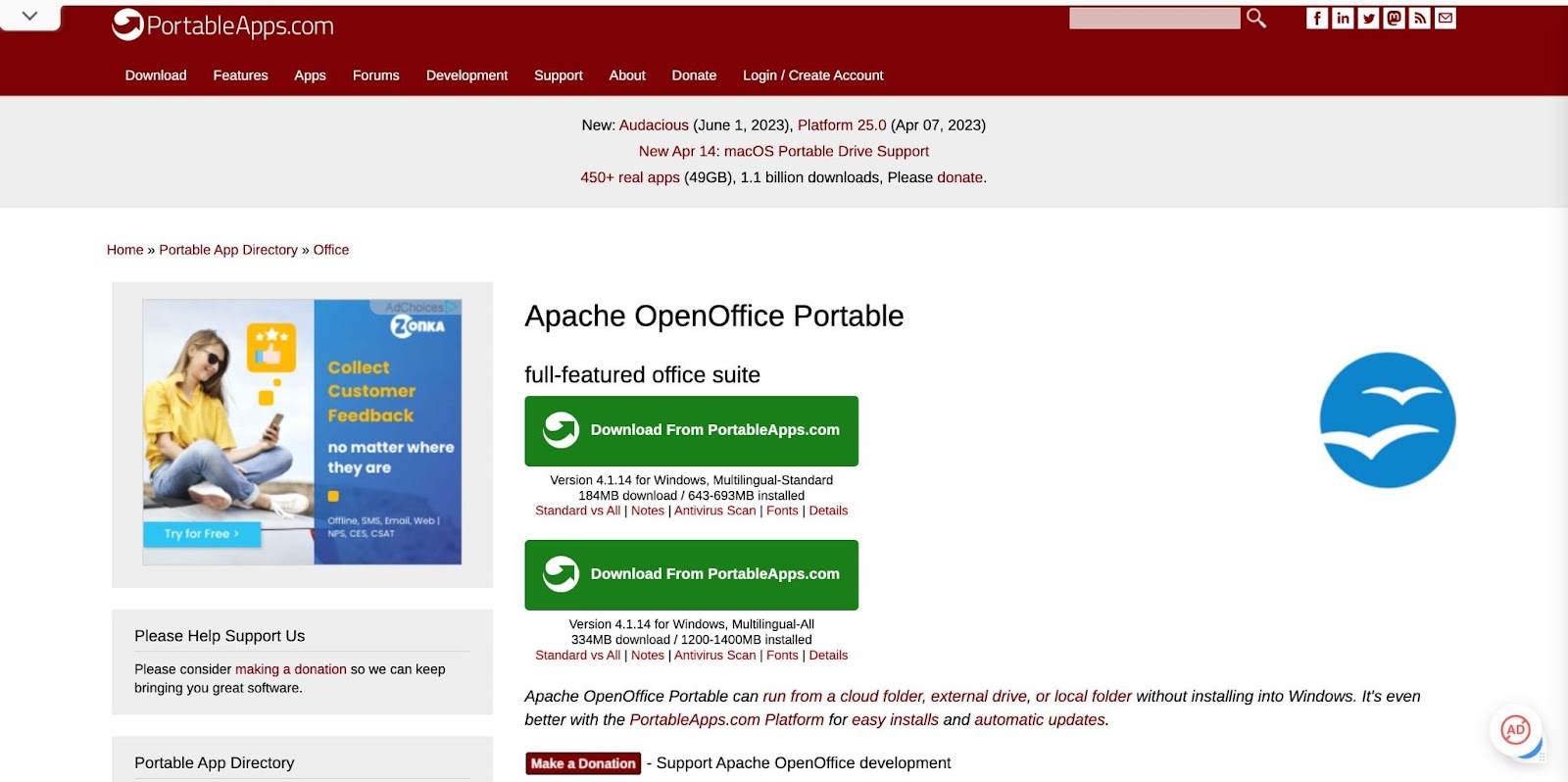Open the RSS feed icon

tap(1419, 18)
